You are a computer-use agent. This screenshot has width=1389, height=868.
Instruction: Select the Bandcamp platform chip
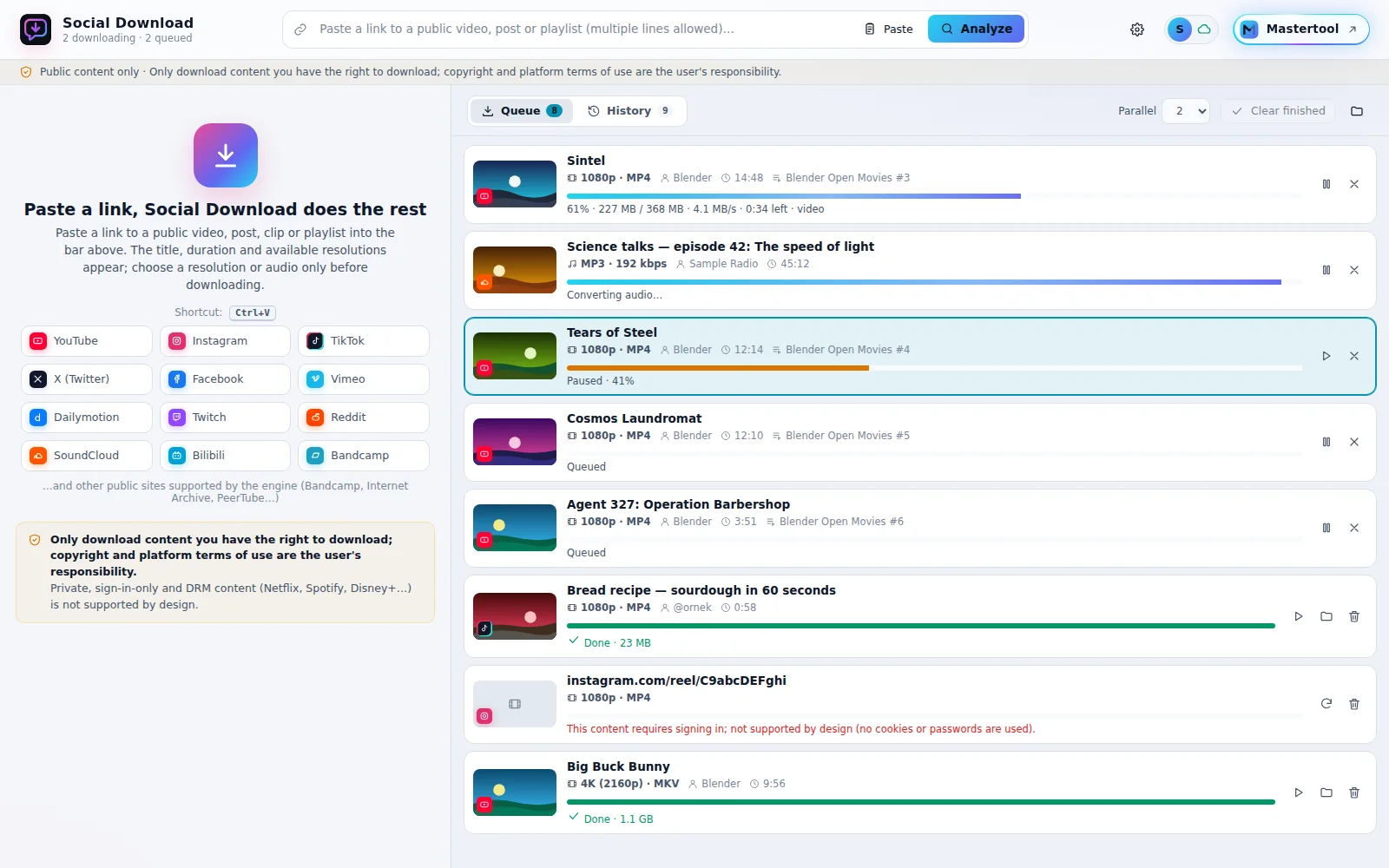click(364, 456)
